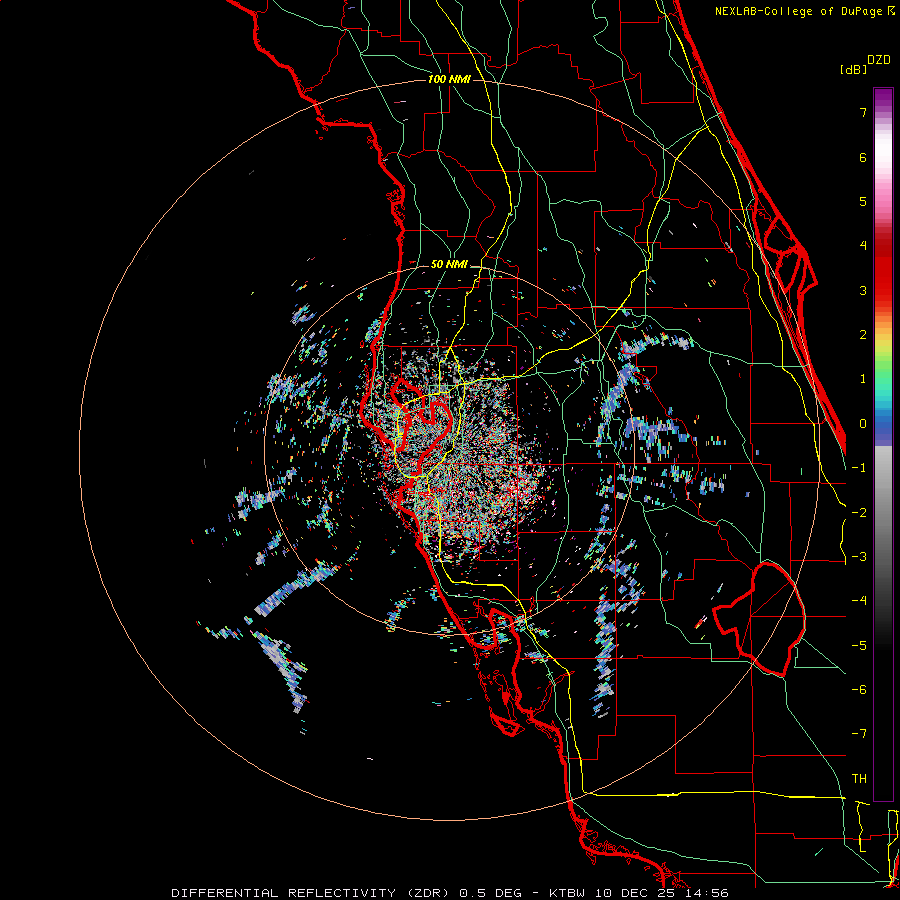Click the TH threshold label on the scale
Screen dimensions: 900x900
[x=859, y=779]
